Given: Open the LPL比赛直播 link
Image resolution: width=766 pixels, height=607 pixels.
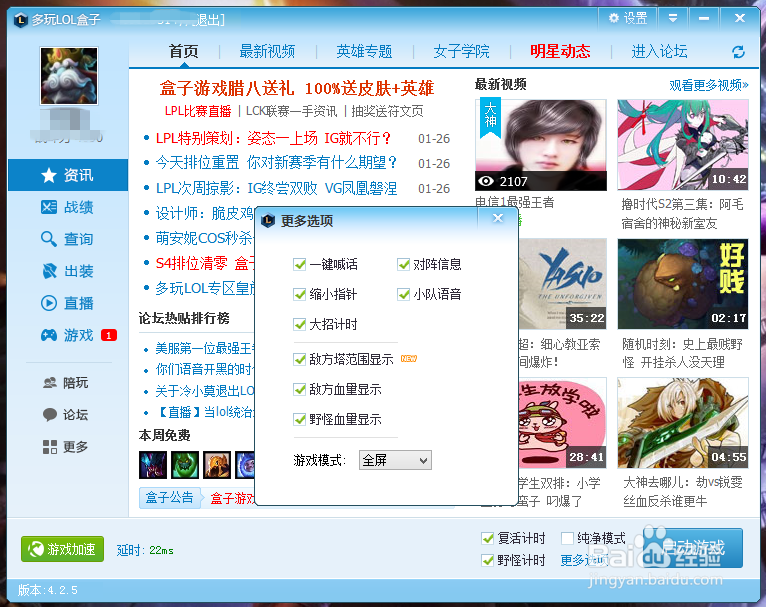Looking at the screenshot, I should 198,111.
